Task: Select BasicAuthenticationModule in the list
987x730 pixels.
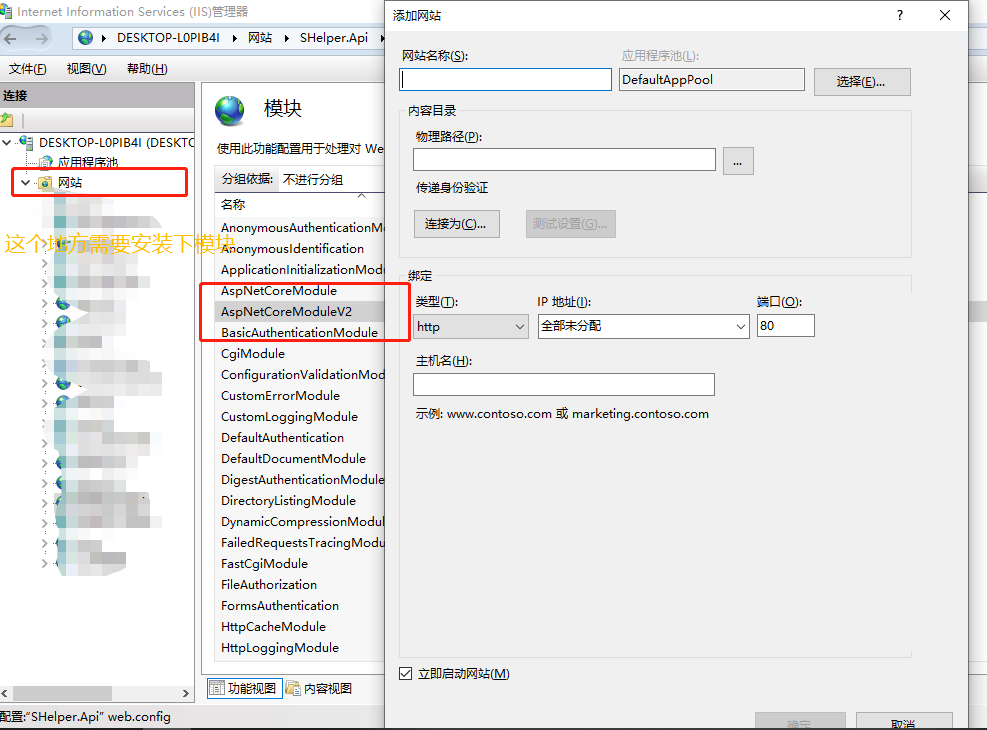Action: pyautogui.click(x=301, y=332)
